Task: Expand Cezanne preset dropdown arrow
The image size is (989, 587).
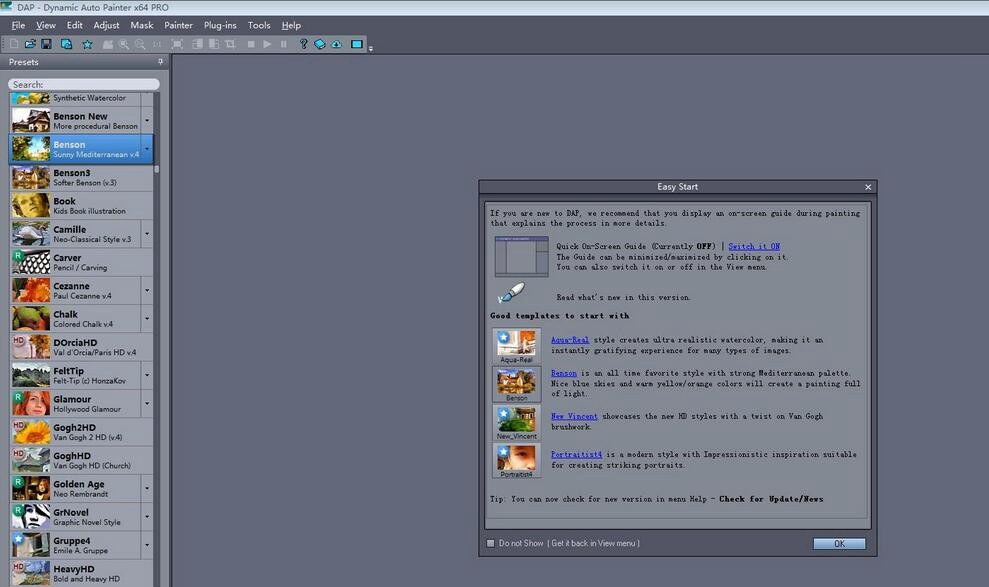Action: coord(147,291)
